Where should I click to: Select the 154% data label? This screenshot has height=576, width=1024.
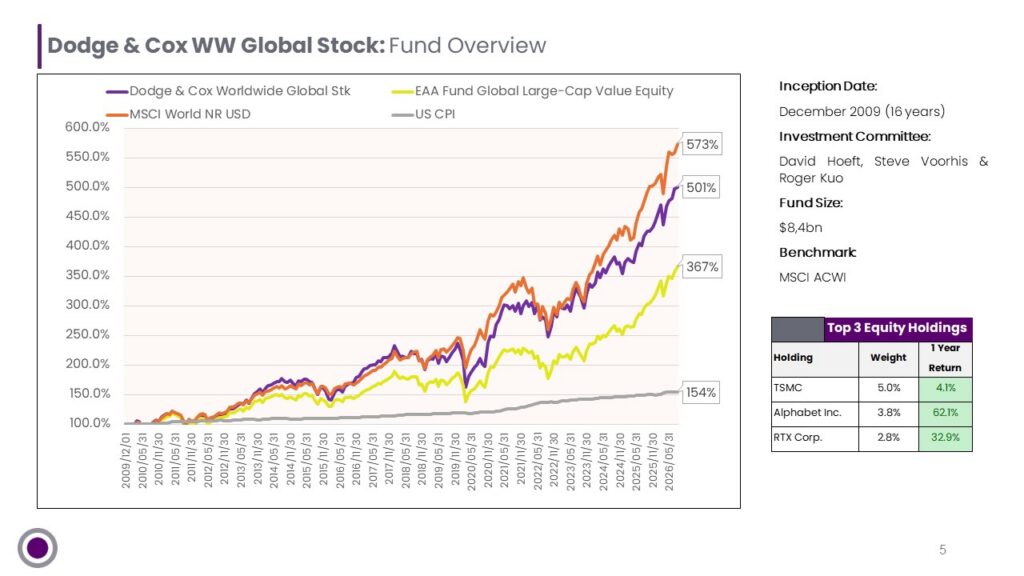[x=701, y=392]
